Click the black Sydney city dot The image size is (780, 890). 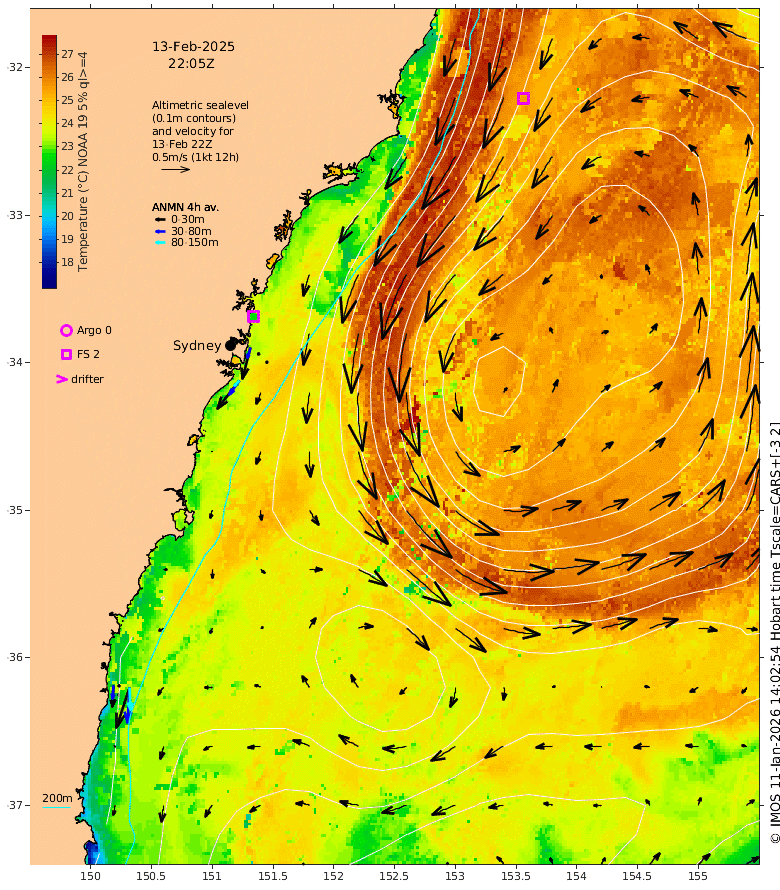(230, 345)
